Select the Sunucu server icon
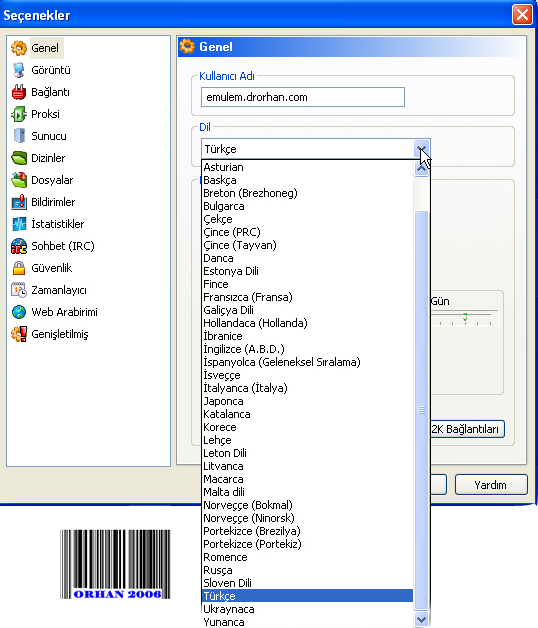The width and height of the screenshot is (538, 628). click(18, 136)
